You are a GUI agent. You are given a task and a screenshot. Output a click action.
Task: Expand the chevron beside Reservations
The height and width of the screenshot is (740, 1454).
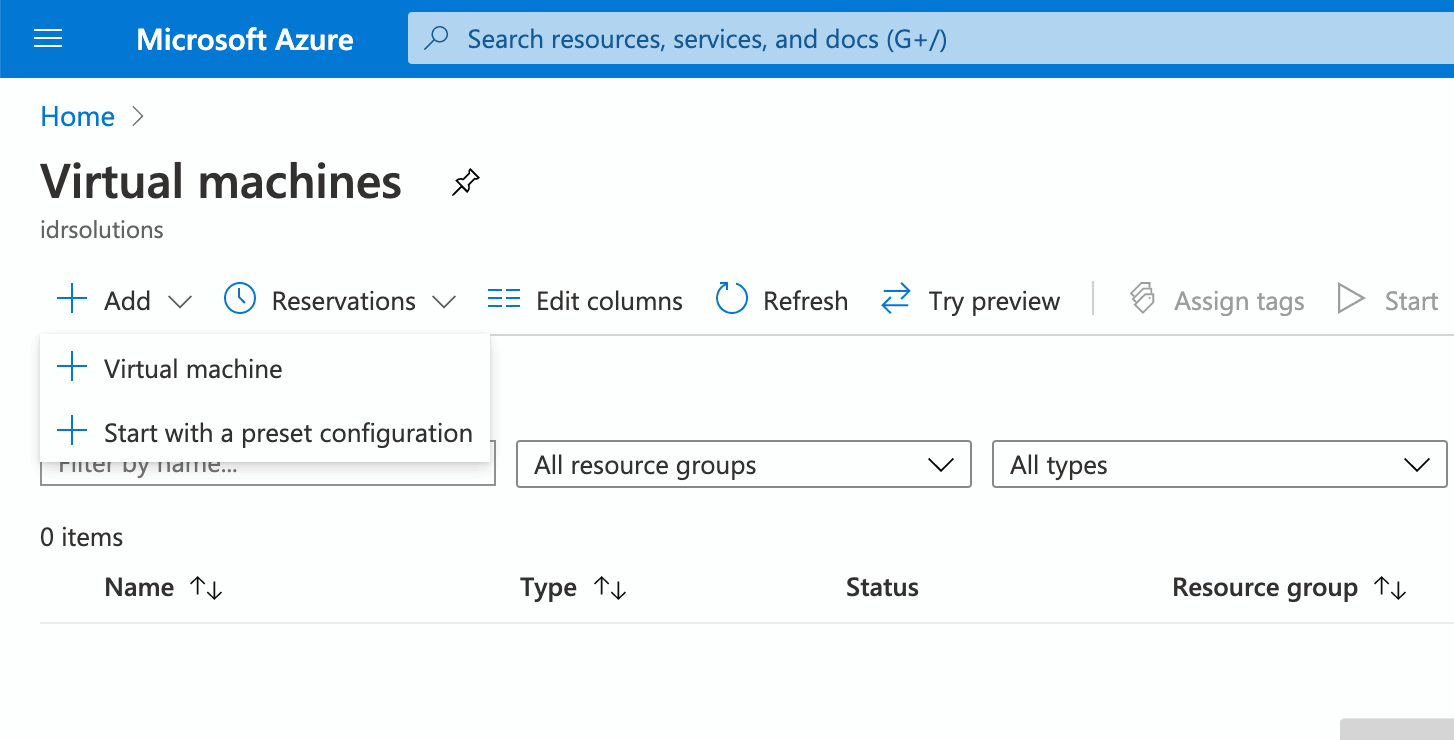tap(446, 301)
